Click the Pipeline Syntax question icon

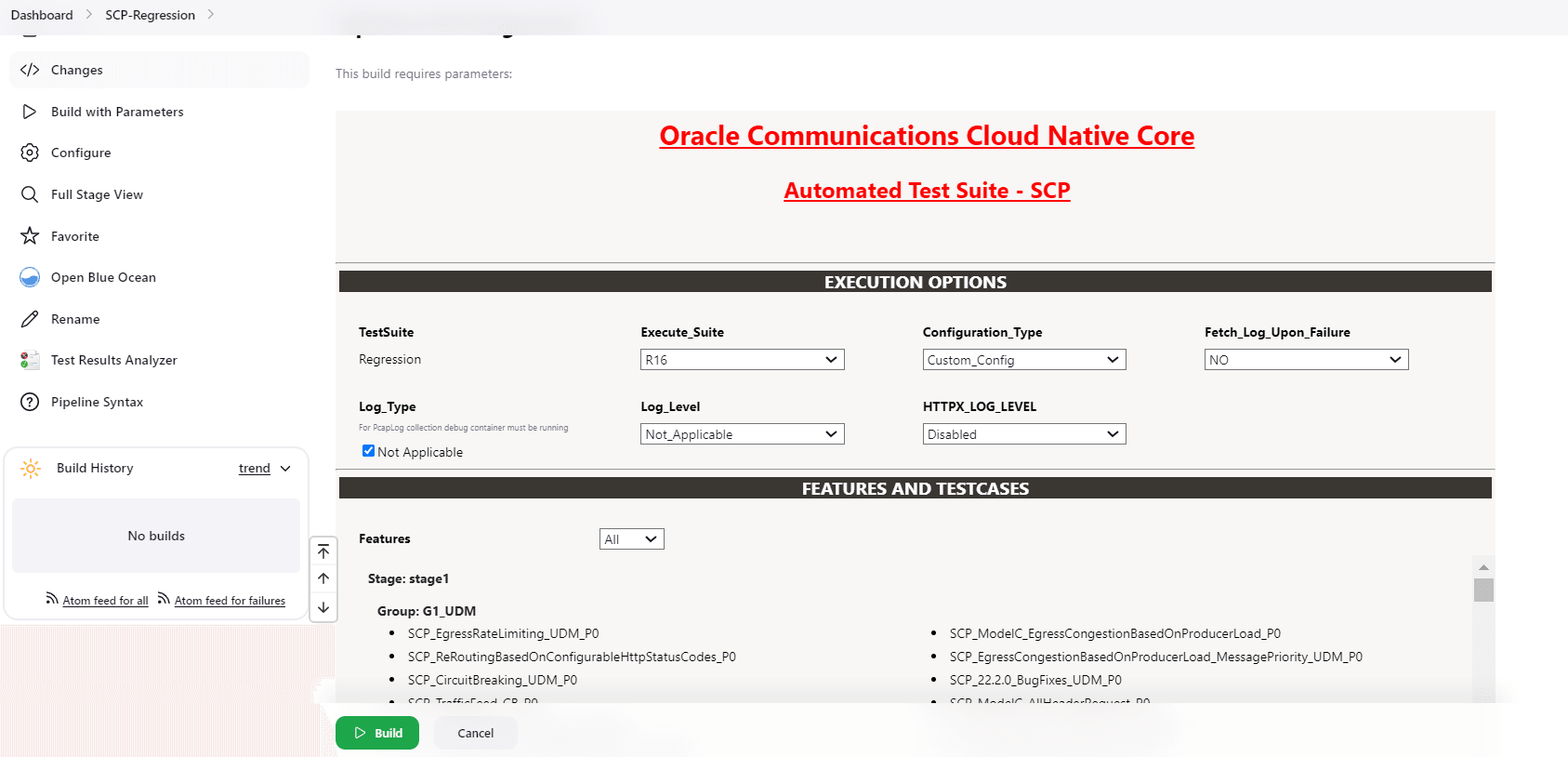click(30, 402)
